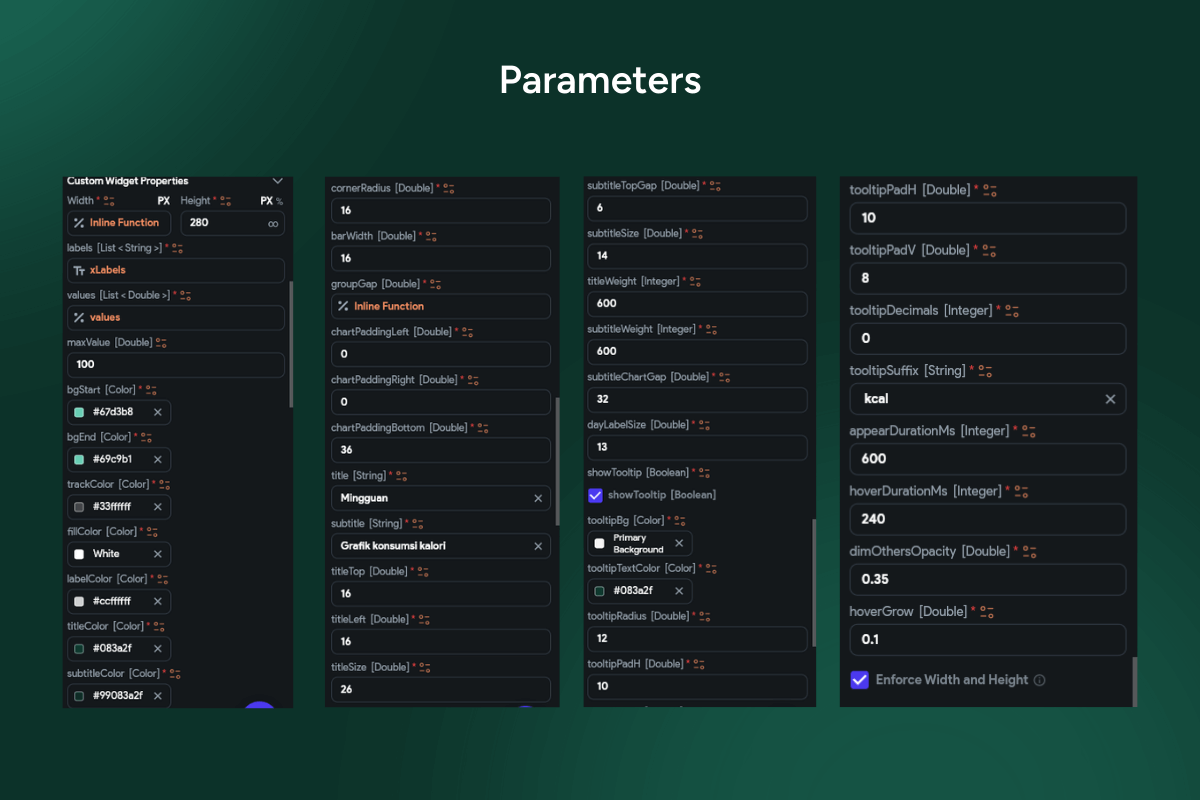Click the bgEnd color swatch #69c9b1

click(79, 460)
